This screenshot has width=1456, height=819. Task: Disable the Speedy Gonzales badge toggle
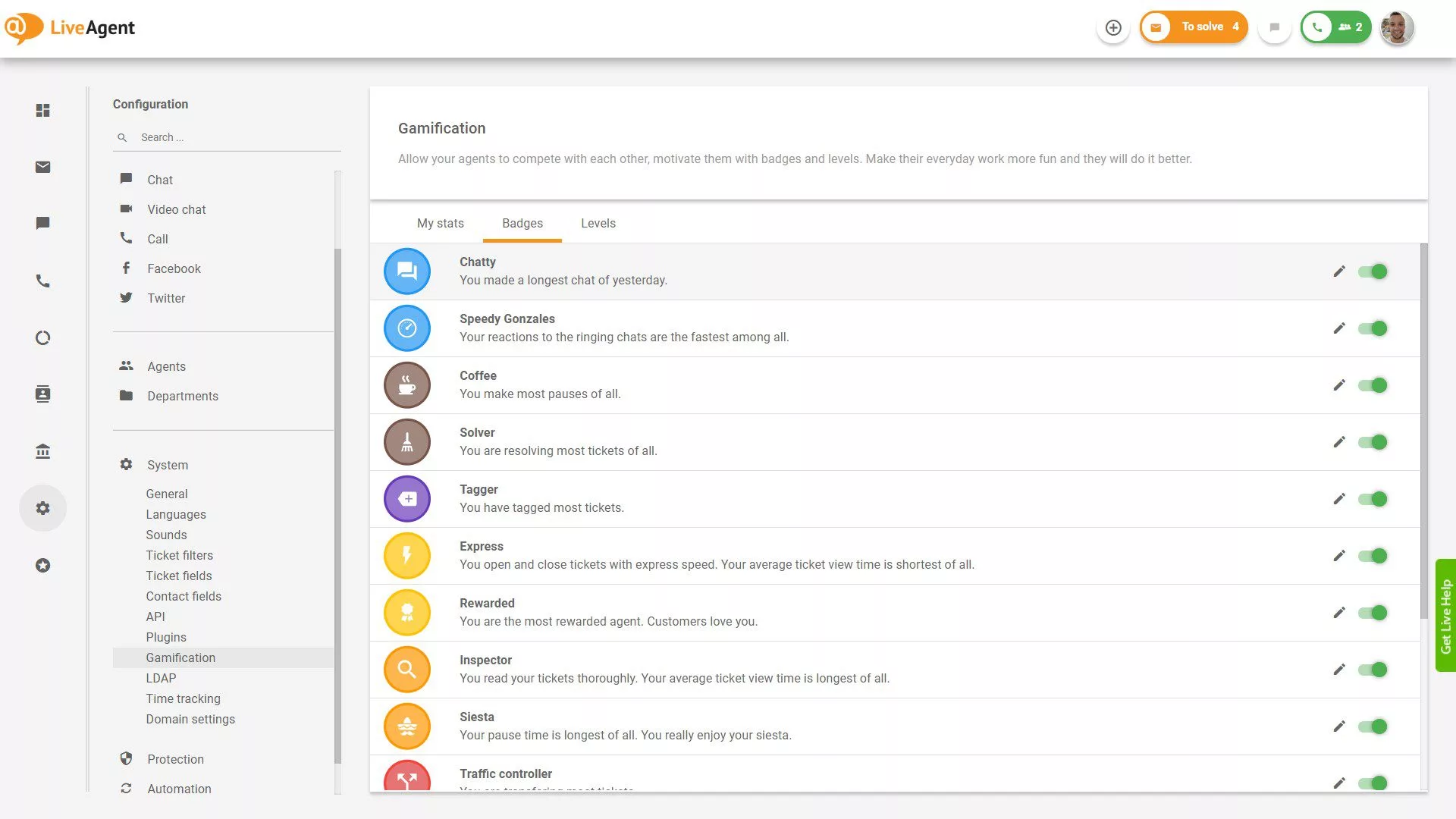(1373, 328)
